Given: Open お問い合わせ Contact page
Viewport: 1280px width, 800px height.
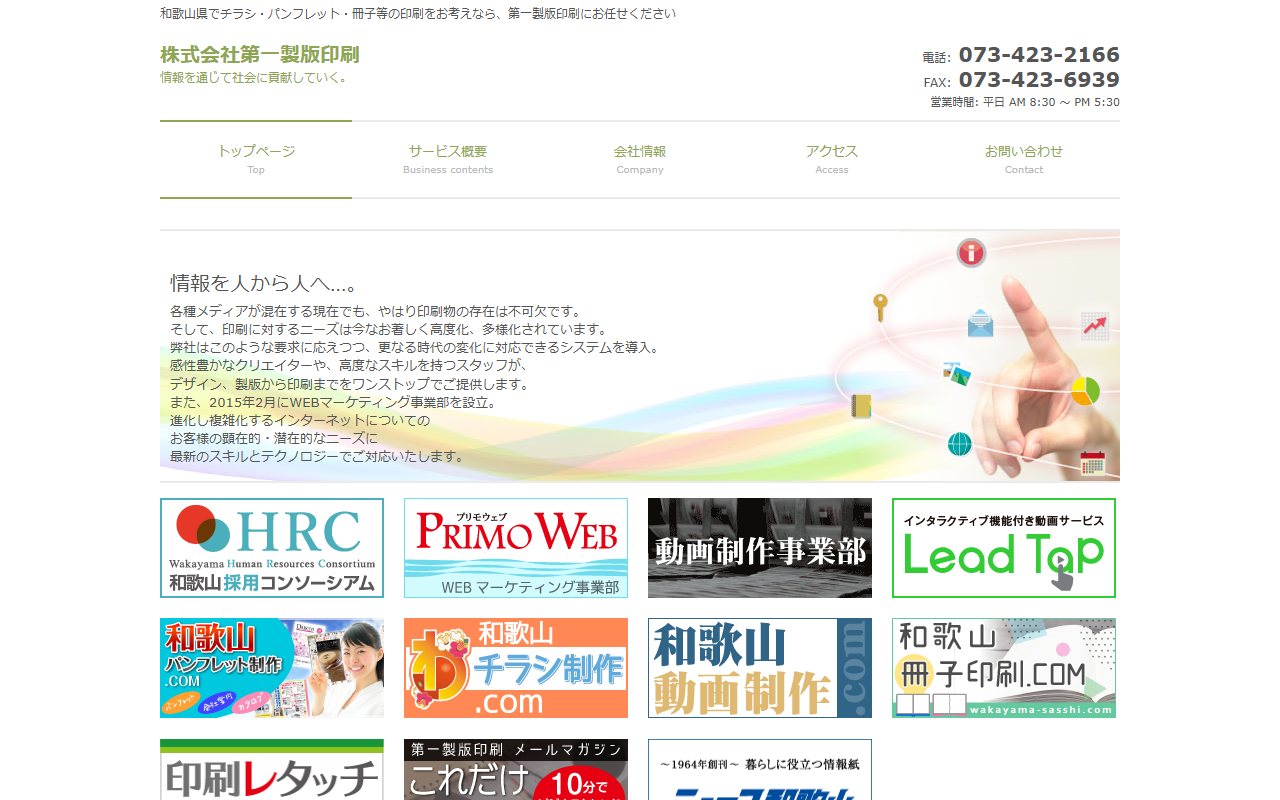Looking at the screenshot, I should [x=1023, y=159].
